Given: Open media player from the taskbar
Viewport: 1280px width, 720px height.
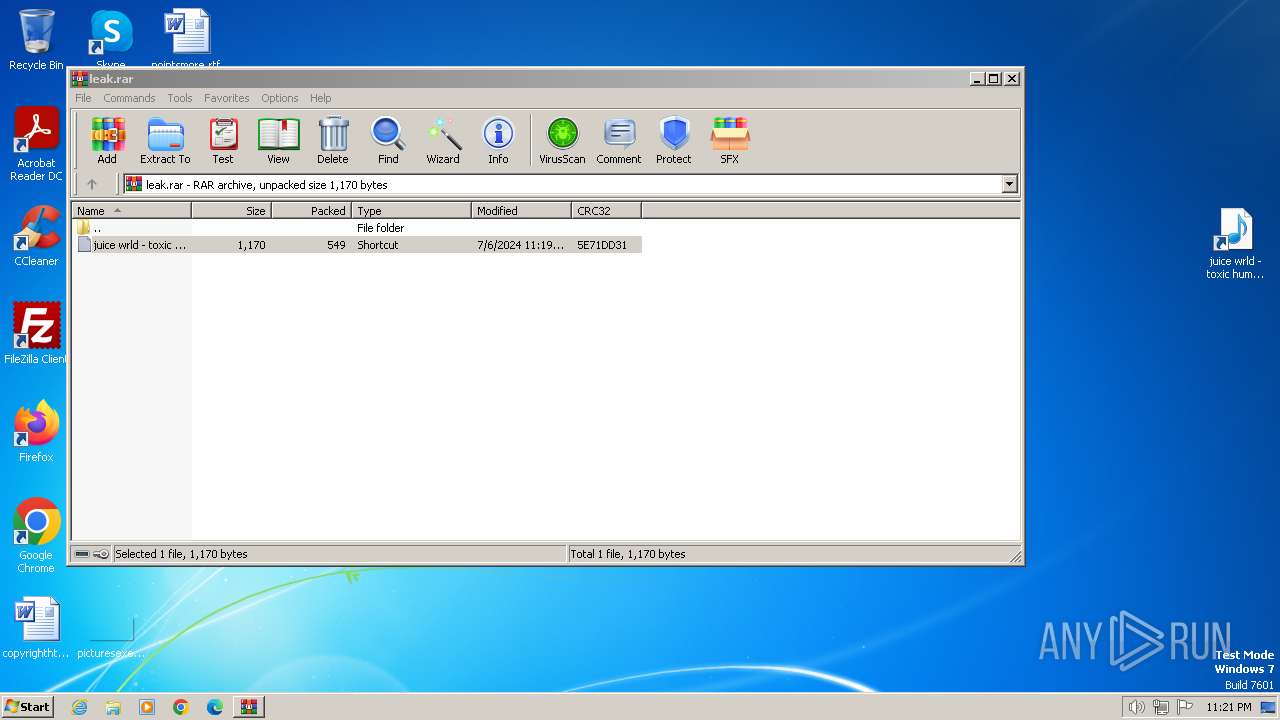Looking at the screenshot, I should point(147,707).
